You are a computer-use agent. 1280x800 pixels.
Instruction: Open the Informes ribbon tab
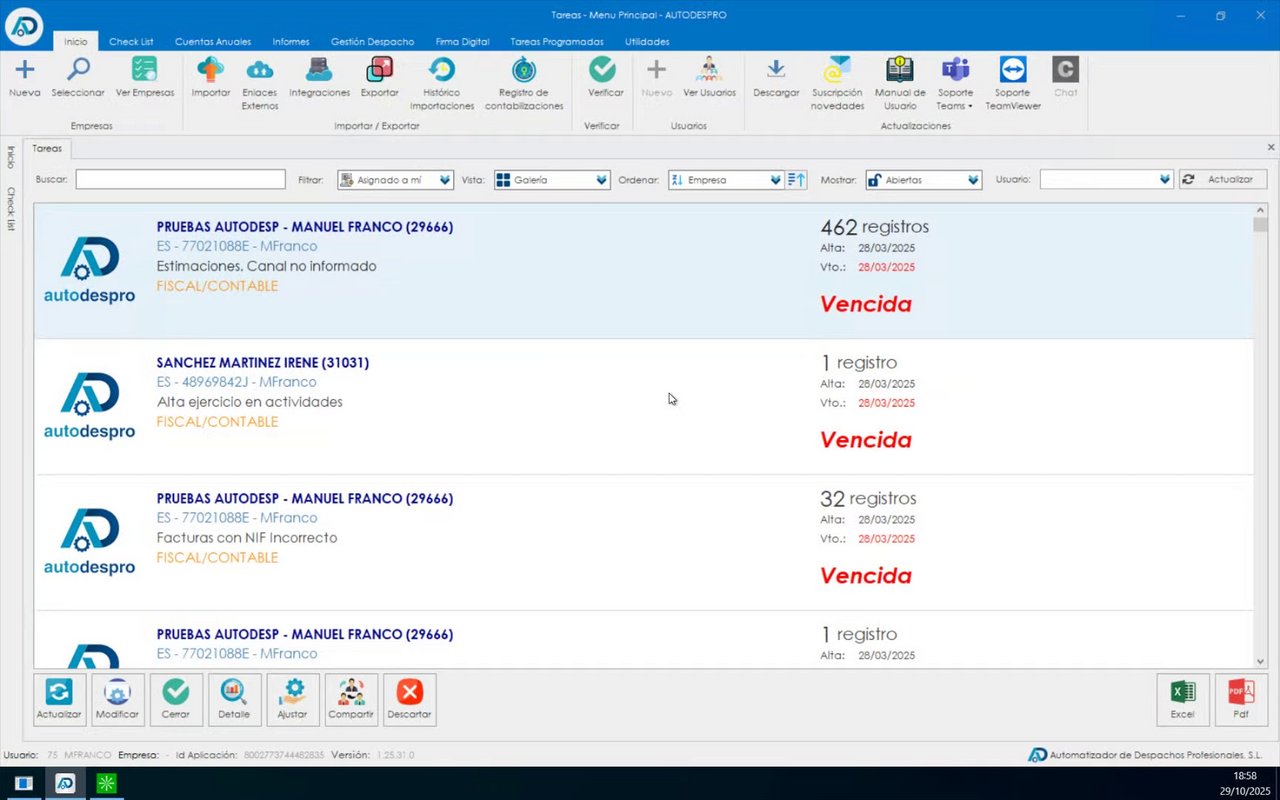click(291, 42)
